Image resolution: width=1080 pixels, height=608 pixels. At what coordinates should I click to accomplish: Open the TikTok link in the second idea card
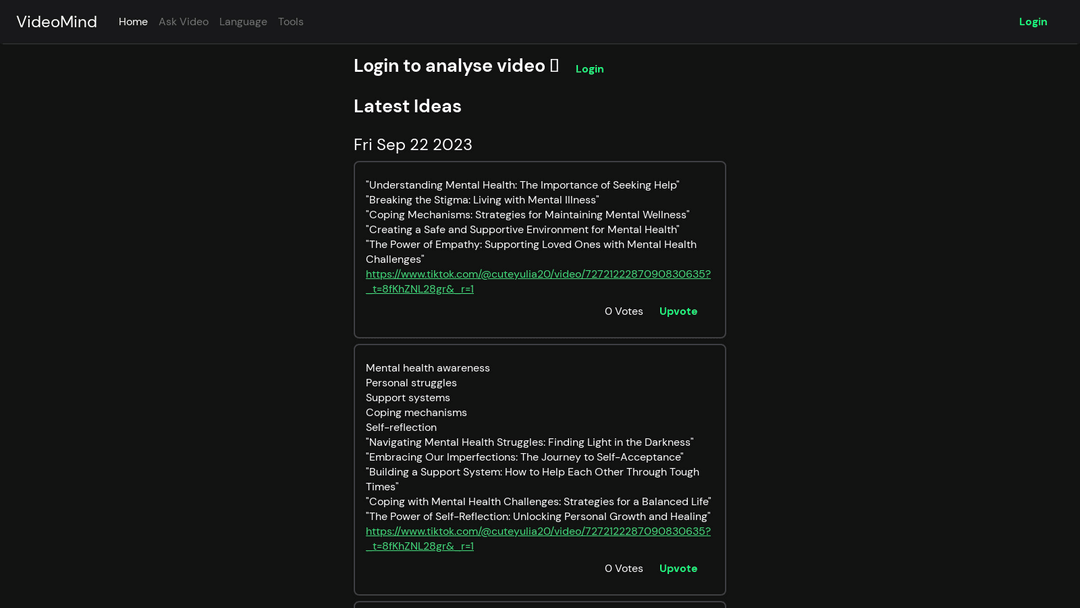(538, 531)
